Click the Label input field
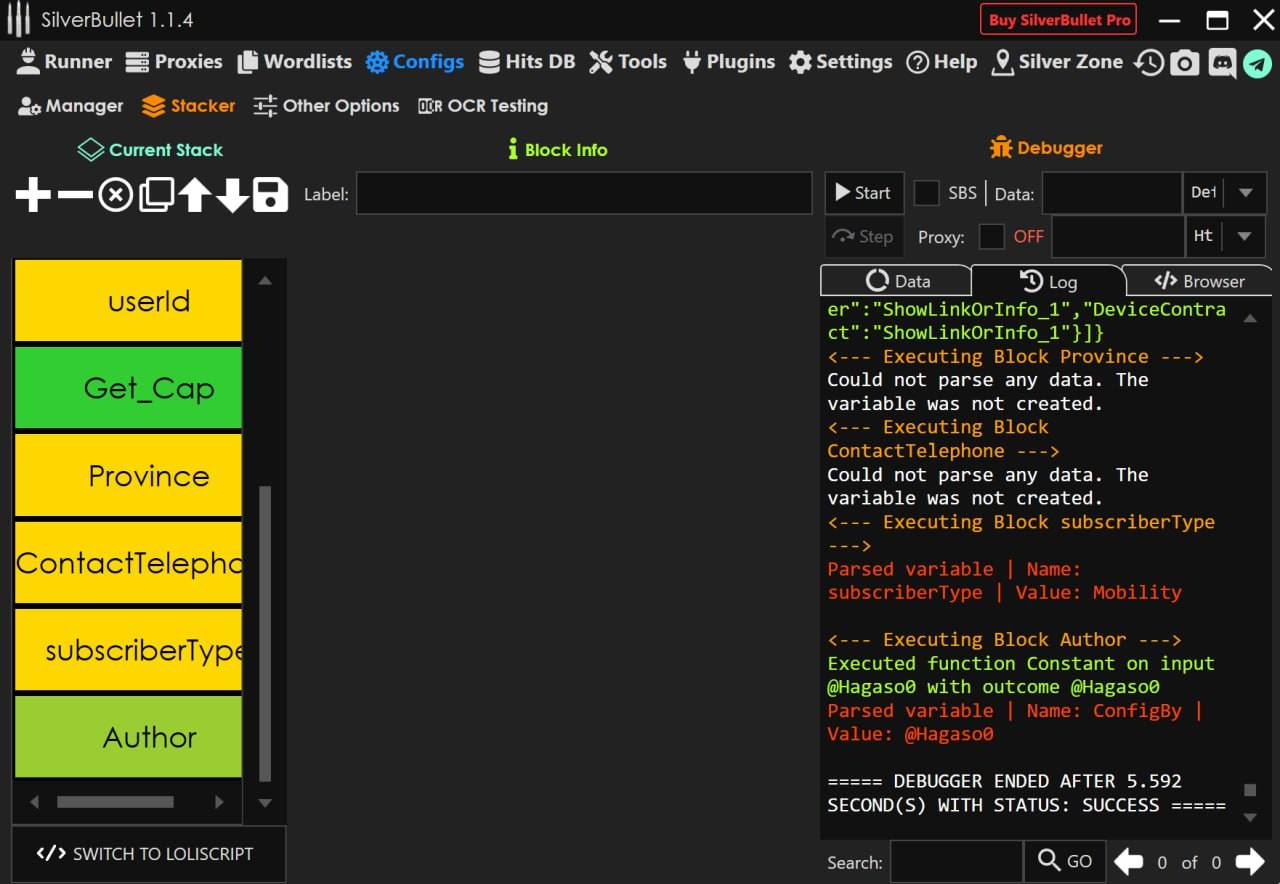The image size is (1280, 884). [583, 194]
